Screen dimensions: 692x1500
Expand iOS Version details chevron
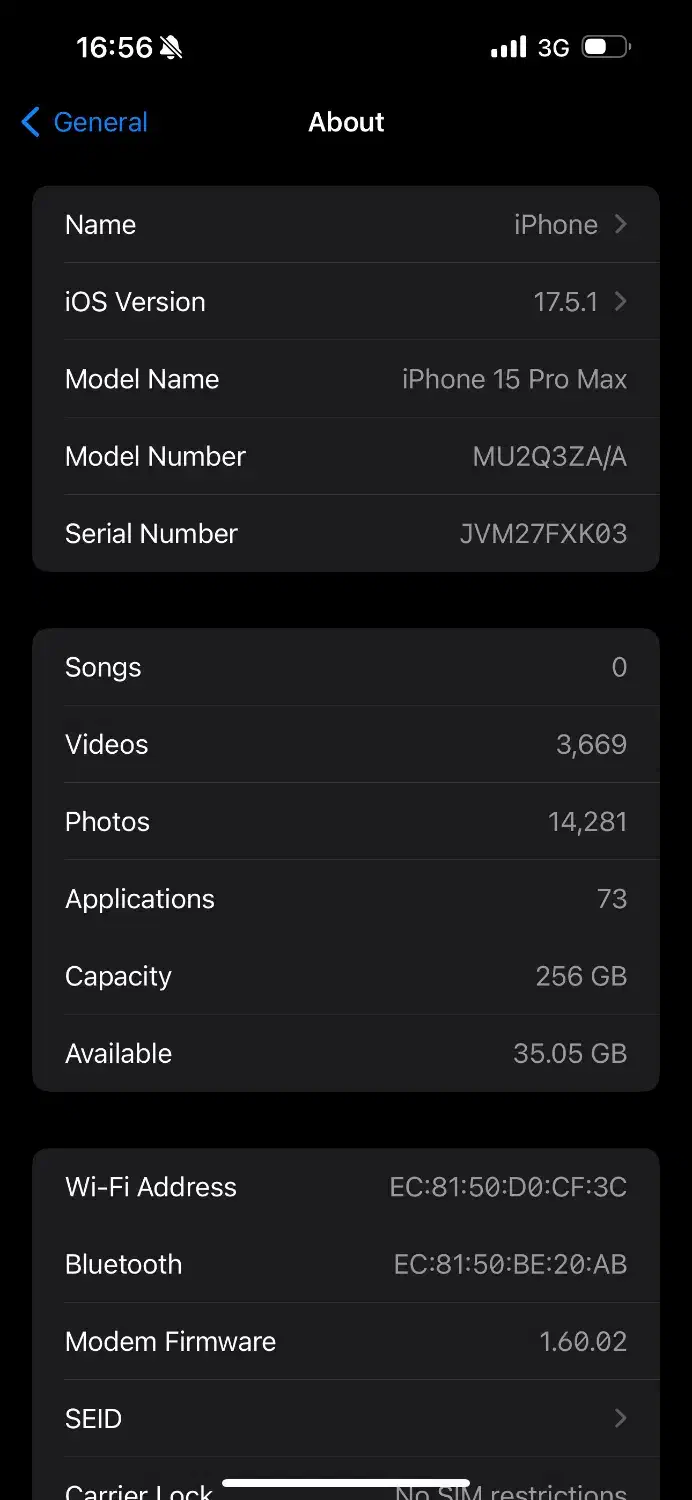point(621,302)
